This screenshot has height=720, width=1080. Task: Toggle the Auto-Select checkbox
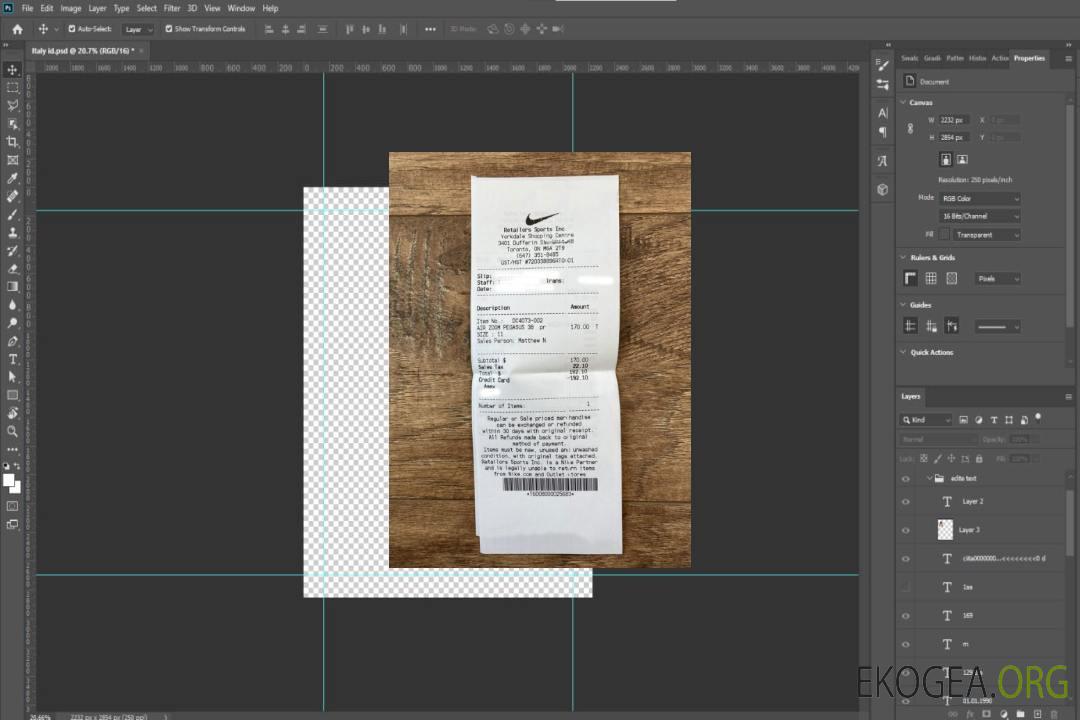pyautogui.click(x=72, y=29)
